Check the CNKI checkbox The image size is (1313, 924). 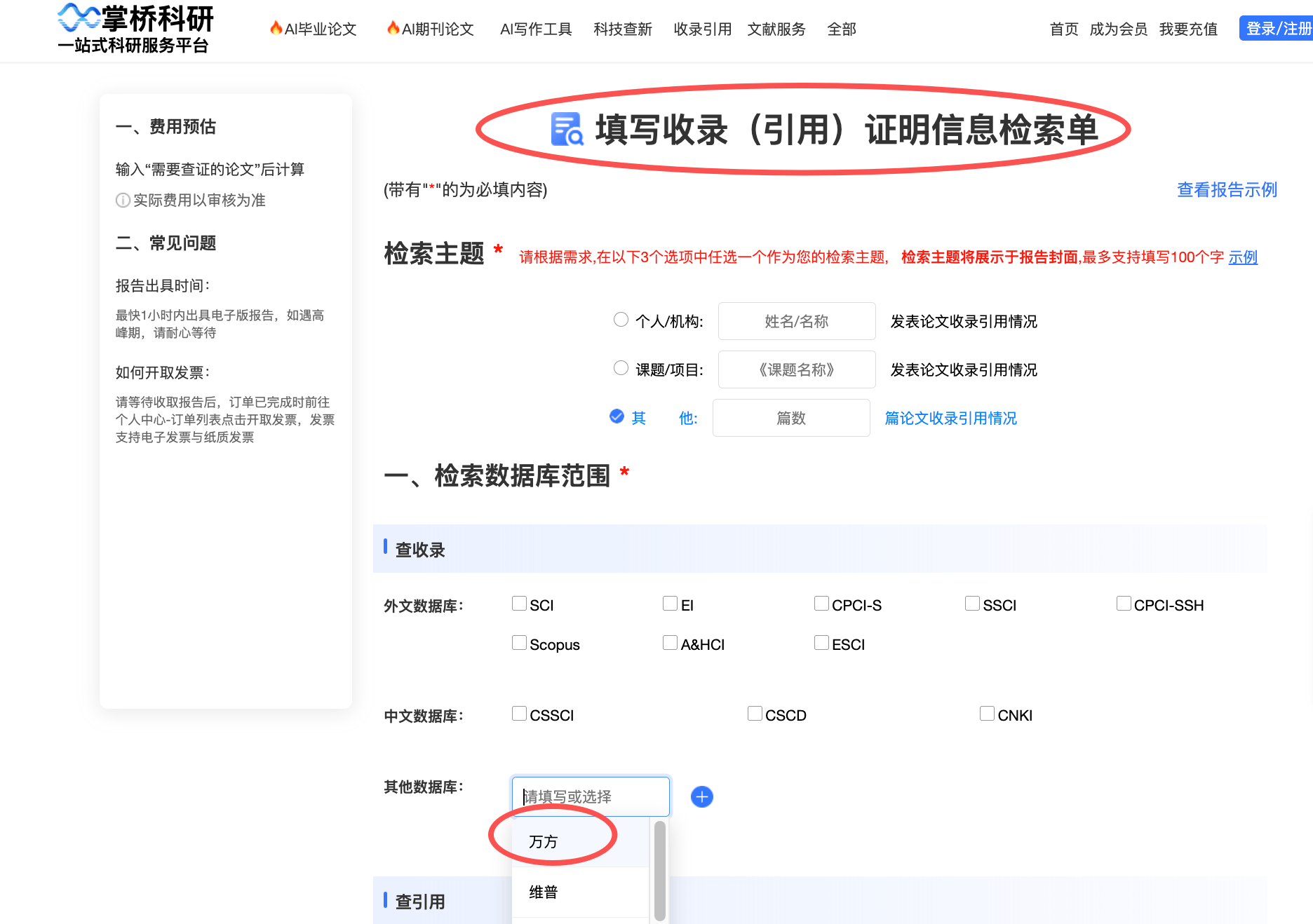click(x=986, y=713)
